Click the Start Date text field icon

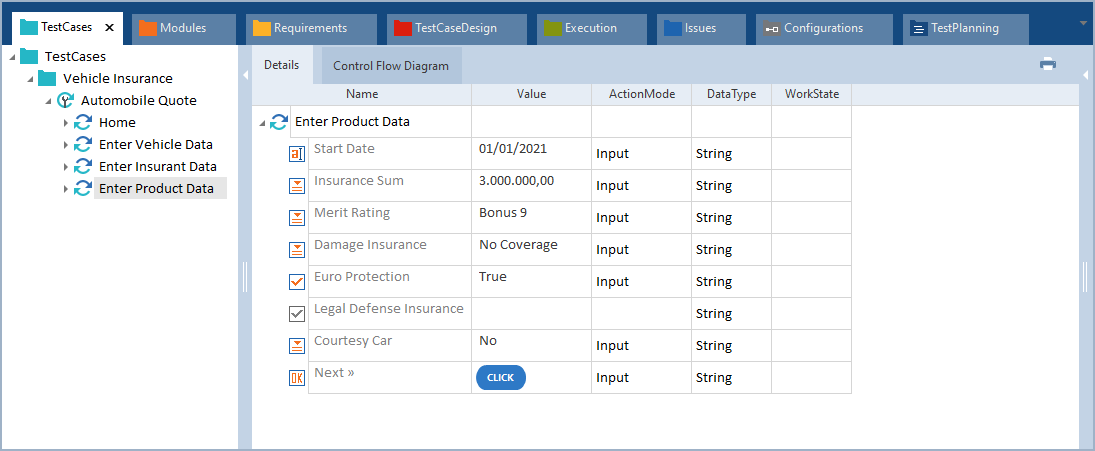pos(297,154)
